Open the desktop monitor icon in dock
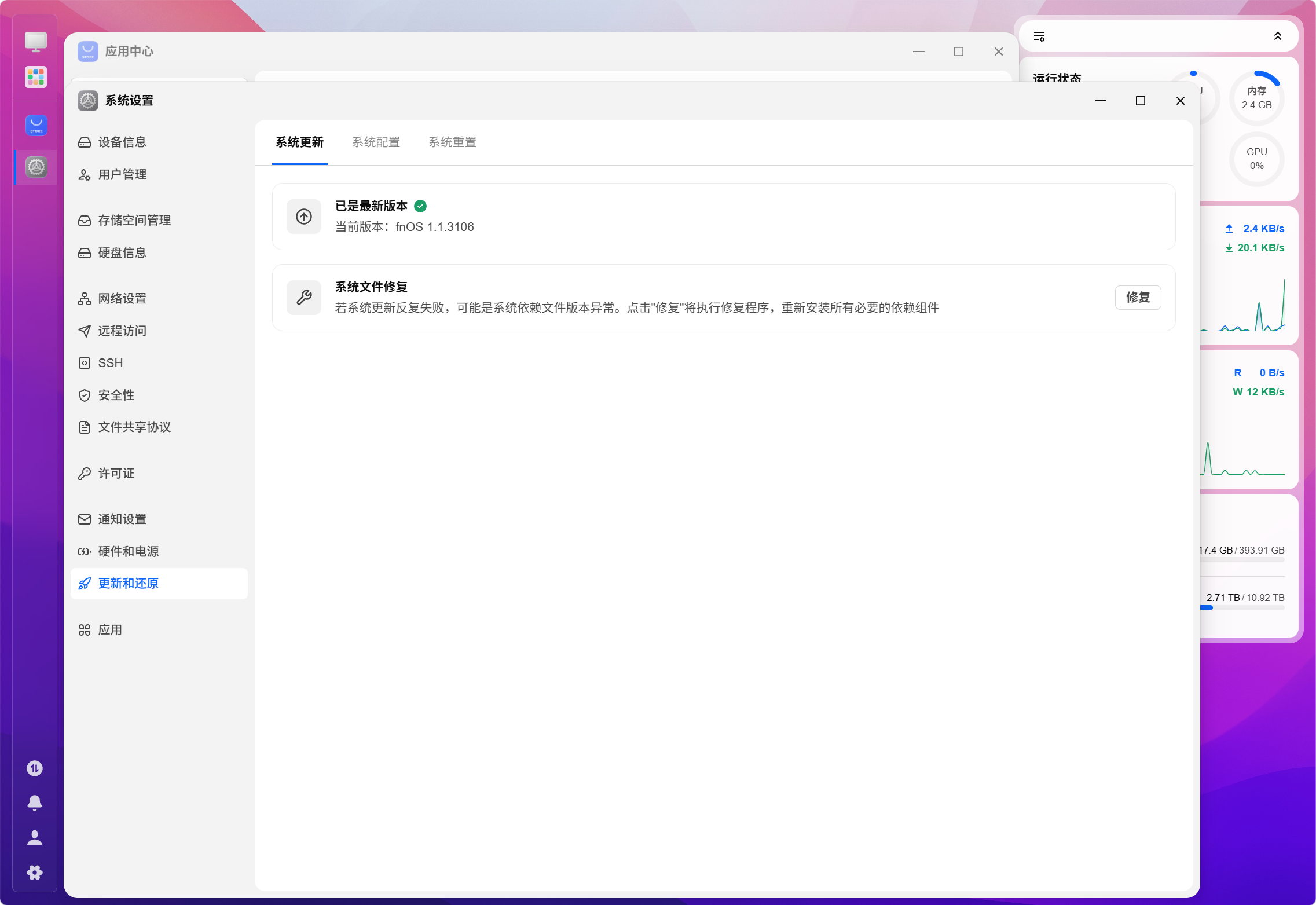The image size is (1316, 905). click(x=36, y=41)
